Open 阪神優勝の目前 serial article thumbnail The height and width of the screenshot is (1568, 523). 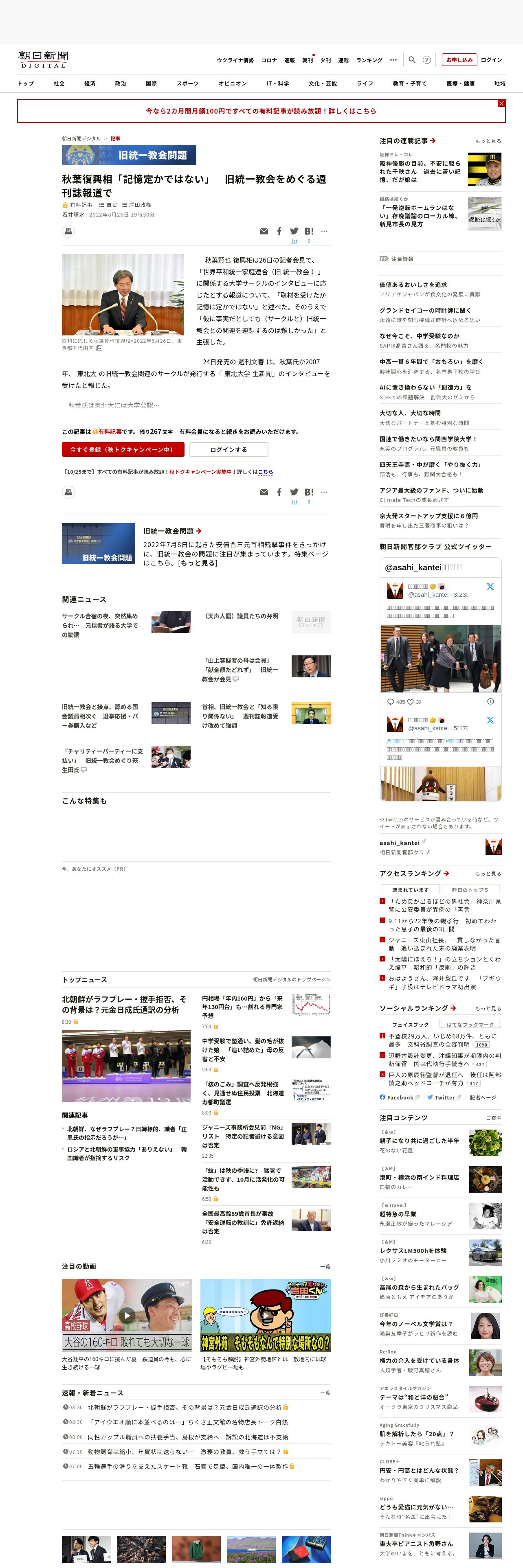[485, 169]
